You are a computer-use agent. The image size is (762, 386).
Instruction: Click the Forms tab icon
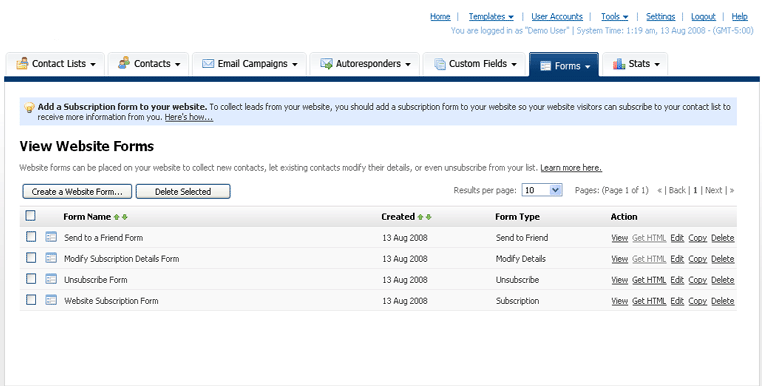546,66
